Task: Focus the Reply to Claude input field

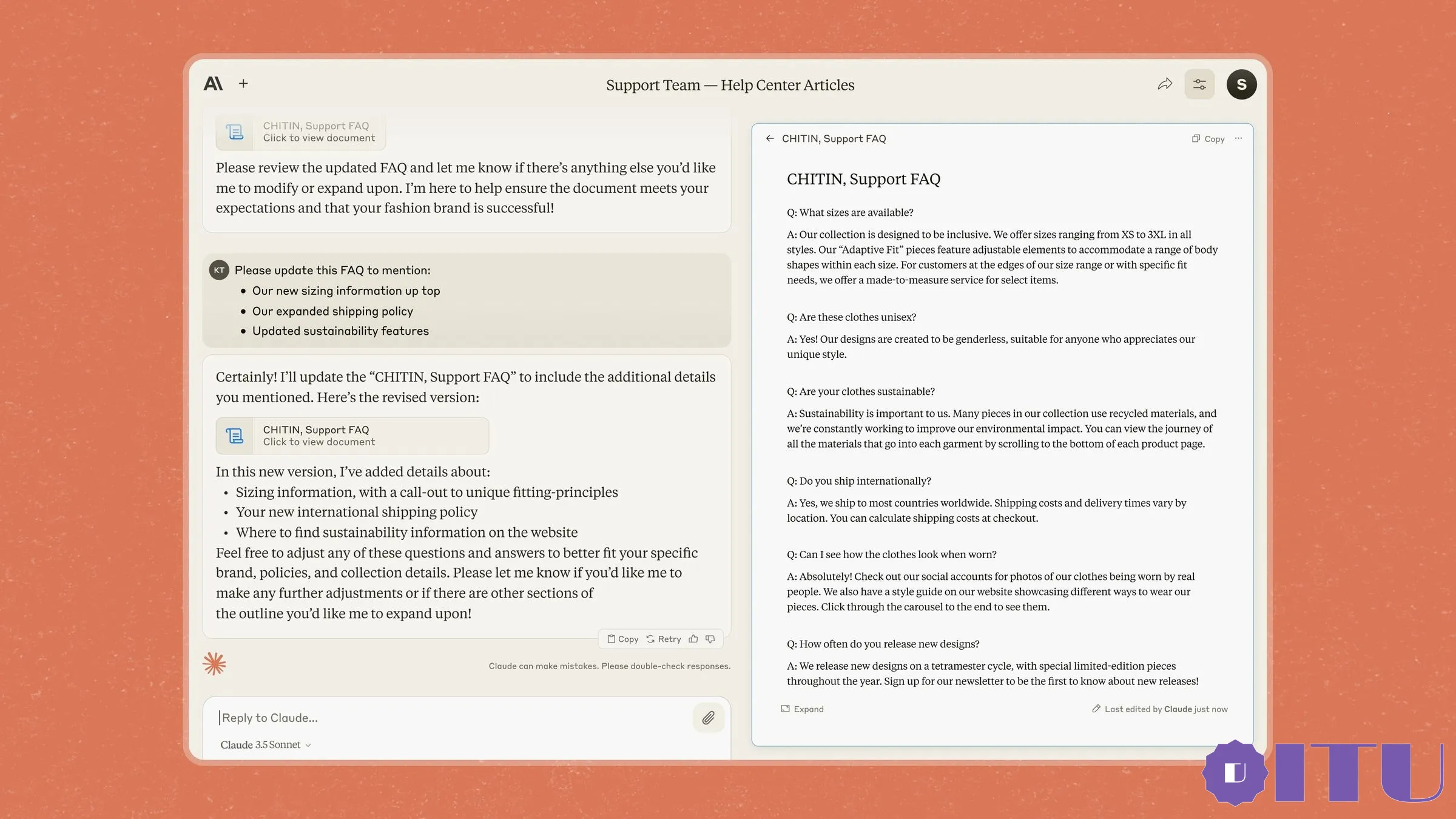Action: point(452,718)
